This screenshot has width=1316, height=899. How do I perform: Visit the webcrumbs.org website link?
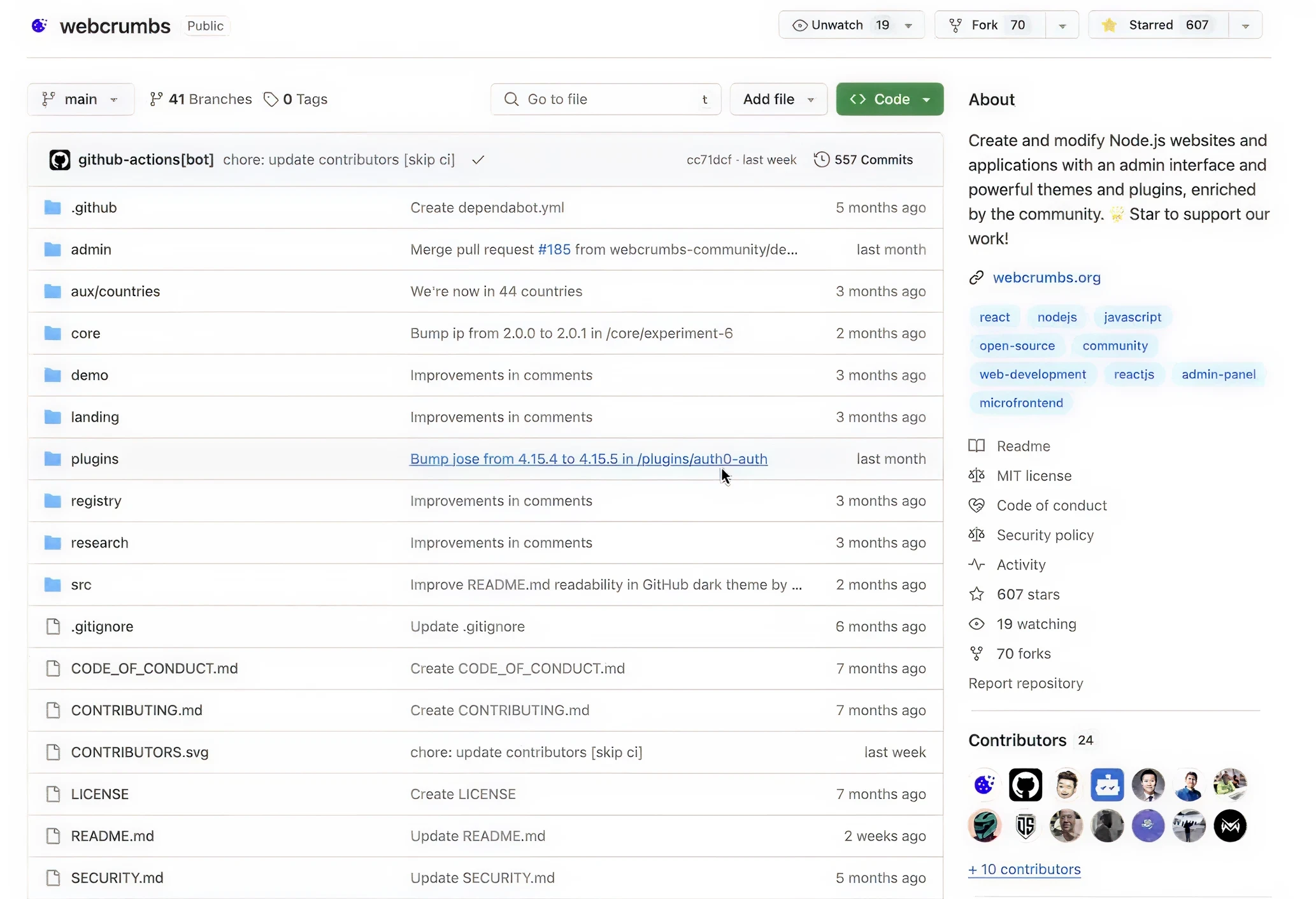tap(1046, 278)
